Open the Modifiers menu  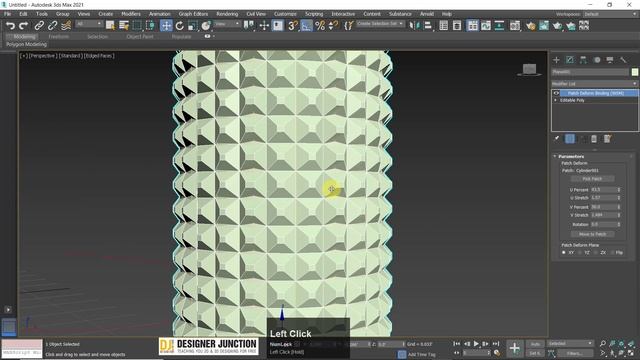click(131, 14)
